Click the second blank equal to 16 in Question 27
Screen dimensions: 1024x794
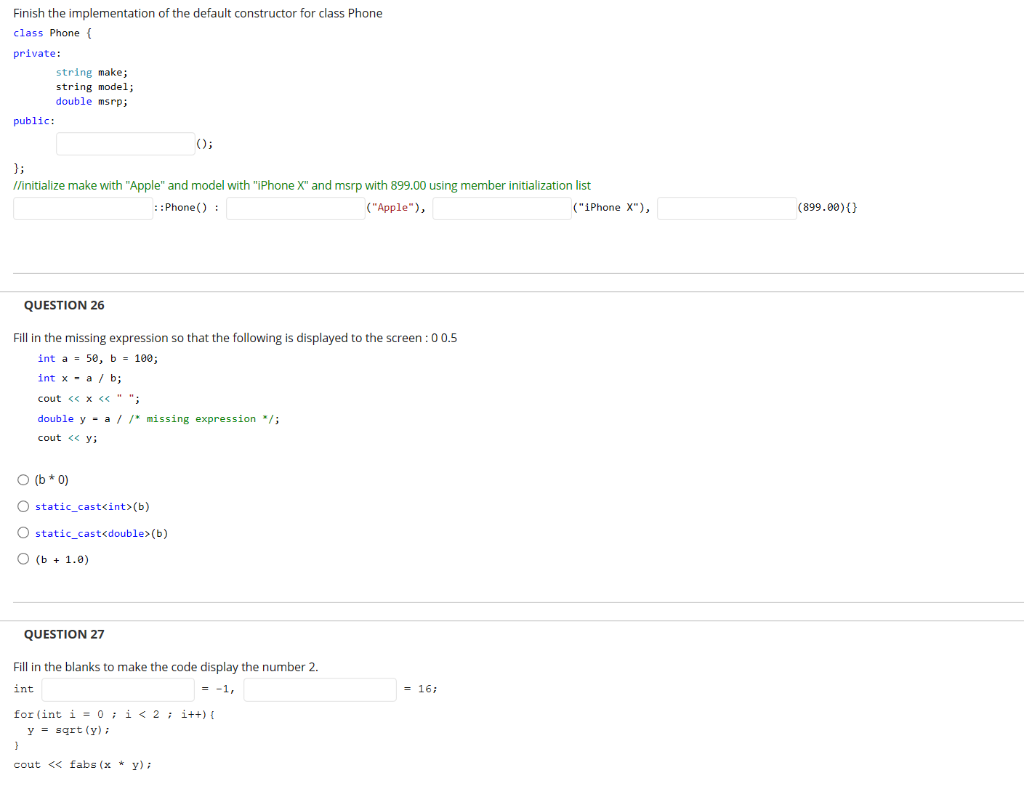[320, 689]
